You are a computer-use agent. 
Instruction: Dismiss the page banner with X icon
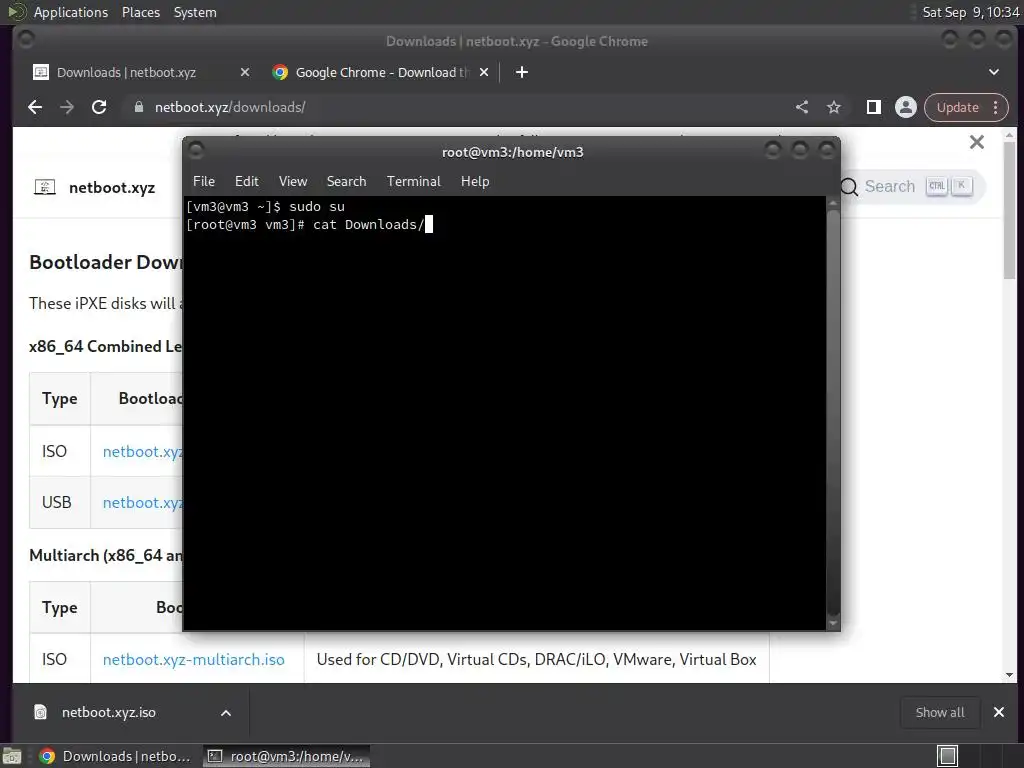point(976,142)
